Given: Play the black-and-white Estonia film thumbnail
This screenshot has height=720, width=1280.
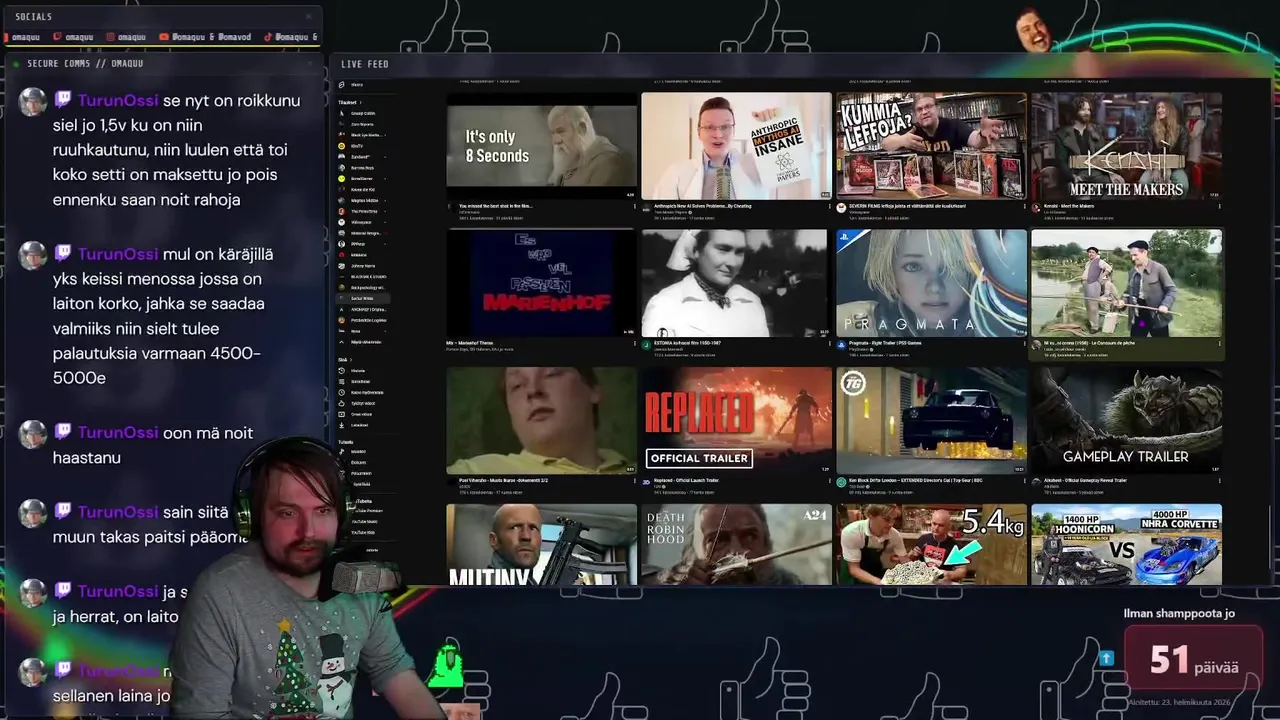Looking at the screenshot, I should click(x=736, y=283).
